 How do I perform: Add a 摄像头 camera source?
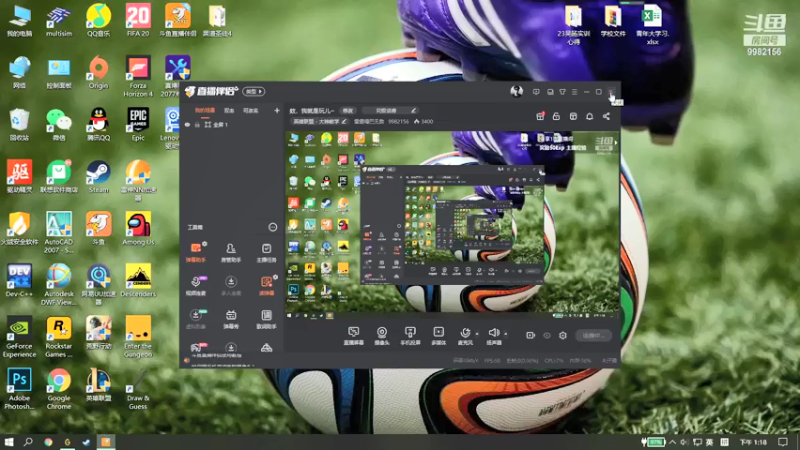coord(382,336)
